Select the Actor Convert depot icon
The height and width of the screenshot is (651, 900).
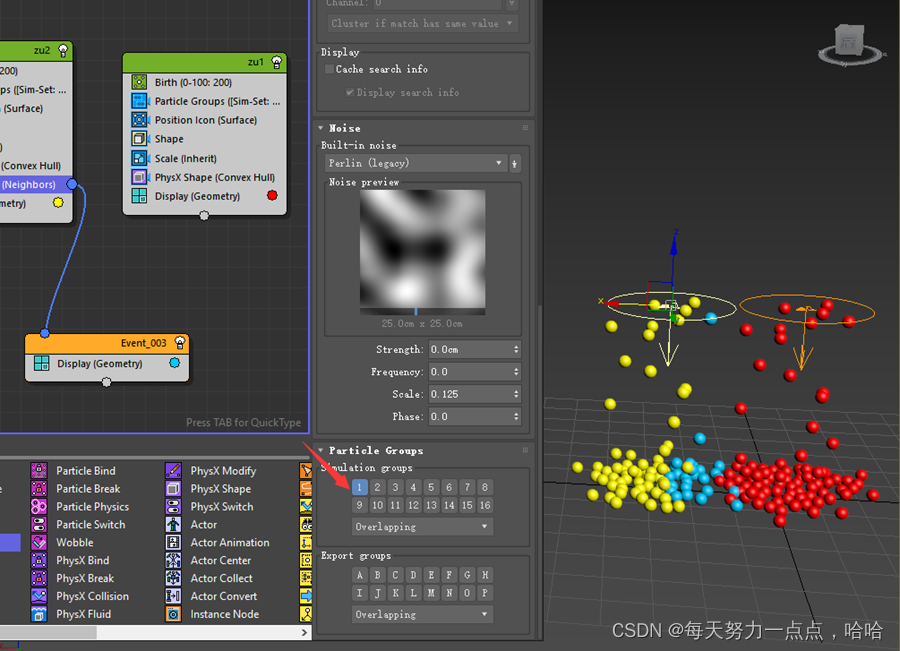173,596
